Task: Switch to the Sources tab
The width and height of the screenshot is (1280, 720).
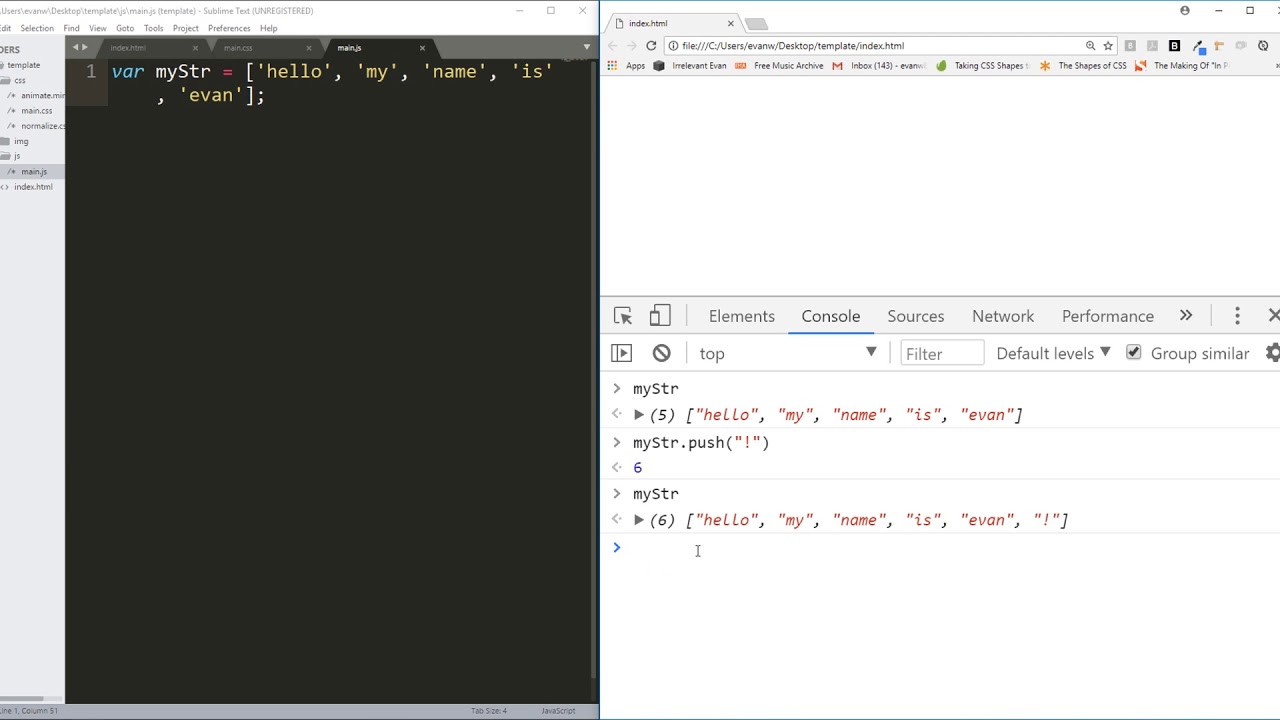Action: tap(916, 316)
